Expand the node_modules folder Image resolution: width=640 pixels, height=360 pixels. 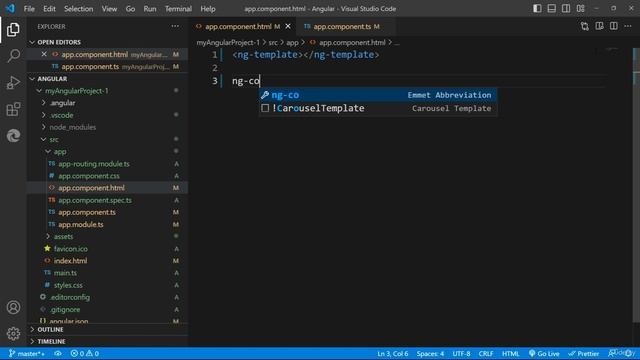[108, 127]
